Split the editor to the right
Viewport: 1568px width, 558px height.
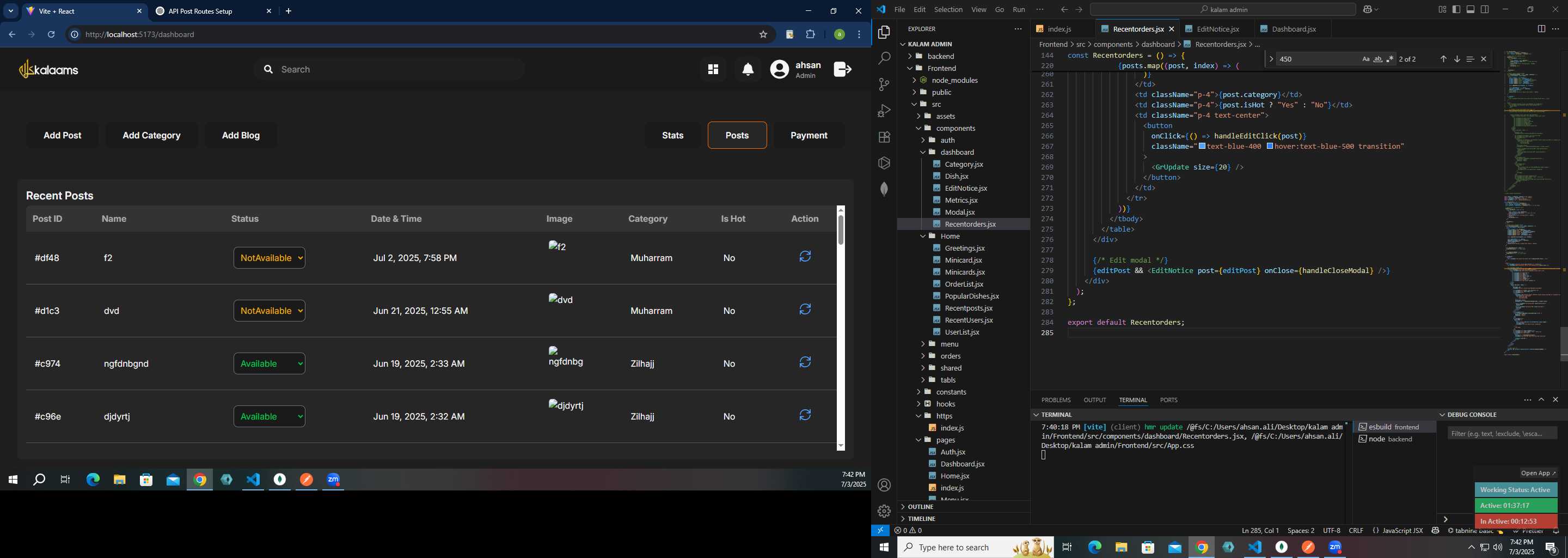[x=1541, y=29]
